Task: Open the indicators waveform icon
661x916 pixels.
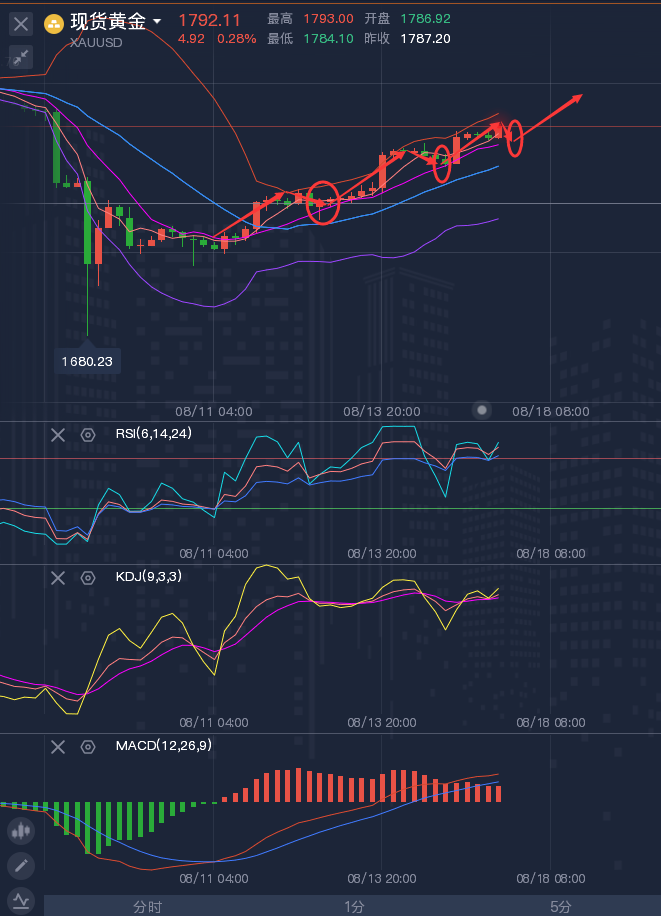Action: pos(21,899)
